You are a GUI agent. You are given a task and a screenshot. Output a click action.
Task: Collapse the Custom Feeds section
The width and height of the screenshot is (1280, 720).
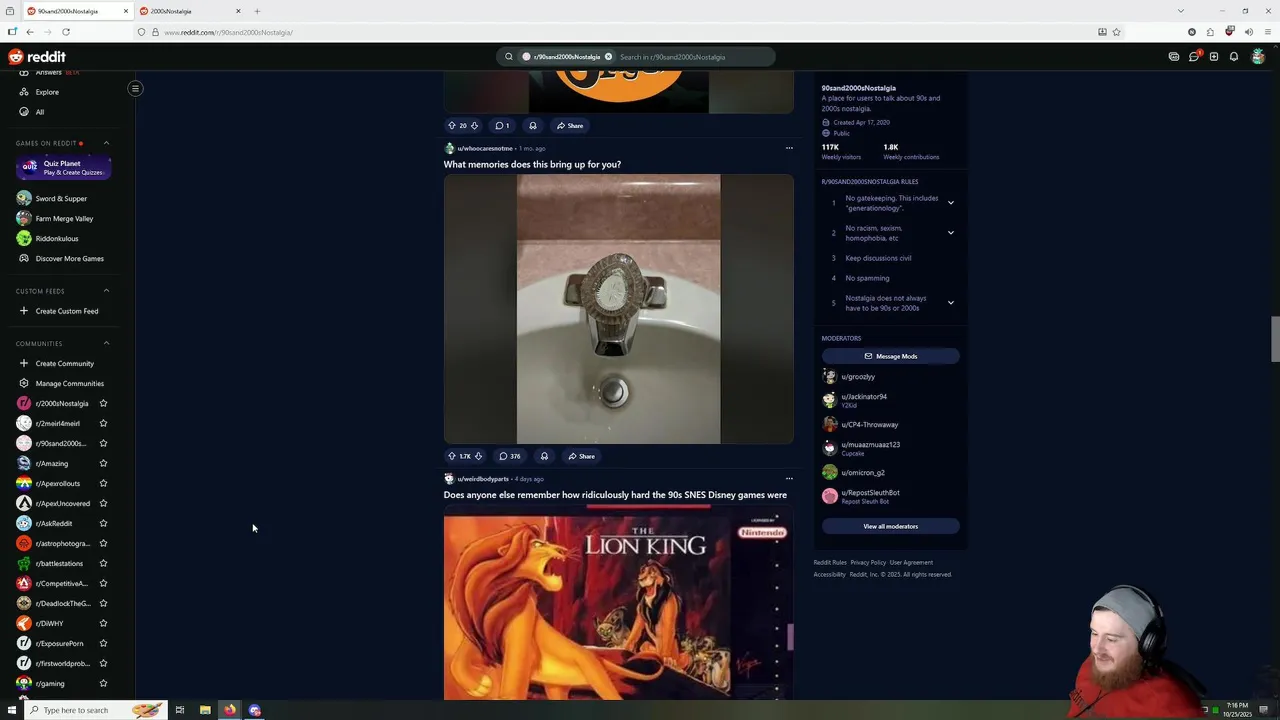pyautogui.click(x=106, y=291)
